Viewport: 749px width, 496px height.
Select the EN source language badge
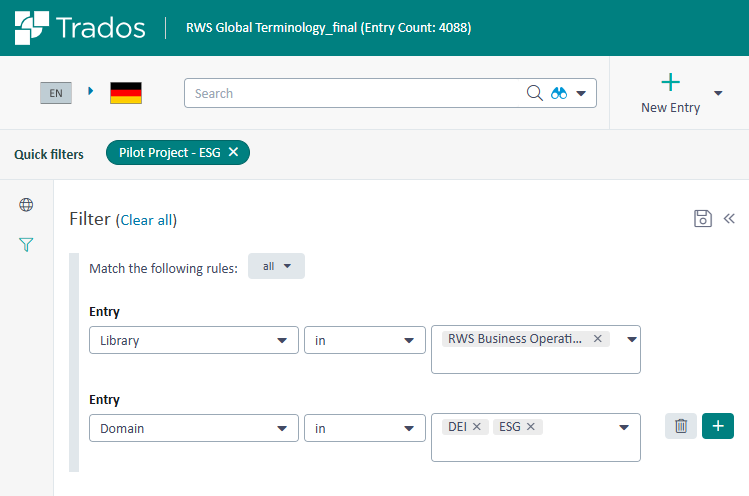(56, 93)
